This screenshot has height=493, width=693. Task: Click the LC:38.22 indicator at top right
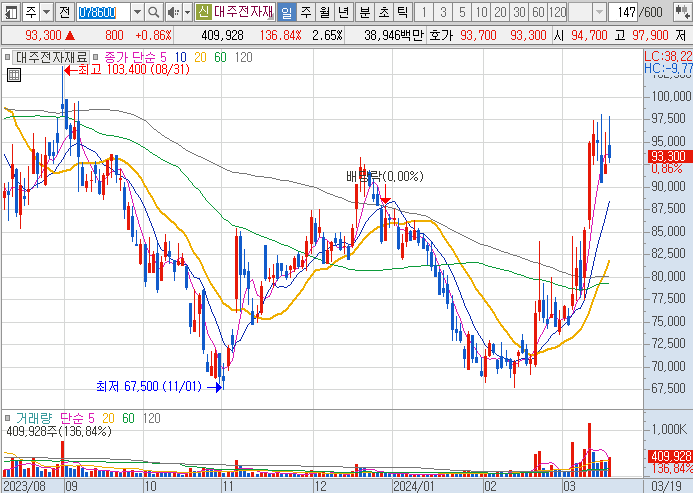pyautogui.click(x=668, y=56)
